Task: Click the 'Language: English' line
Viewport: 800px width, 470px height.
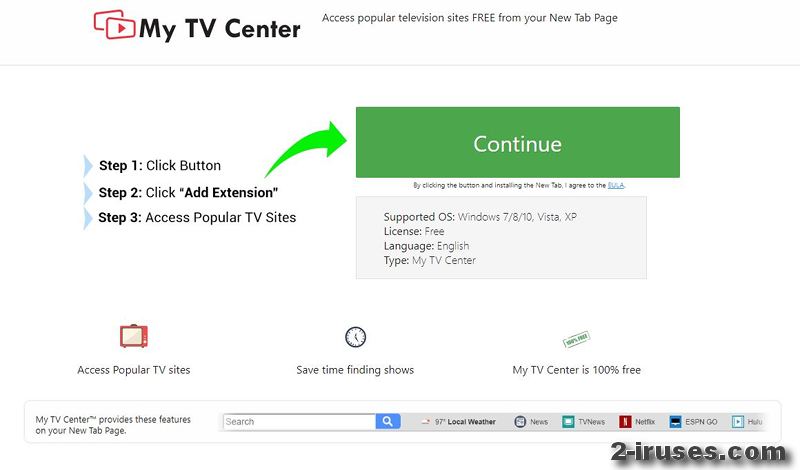Action: [427, 246]
